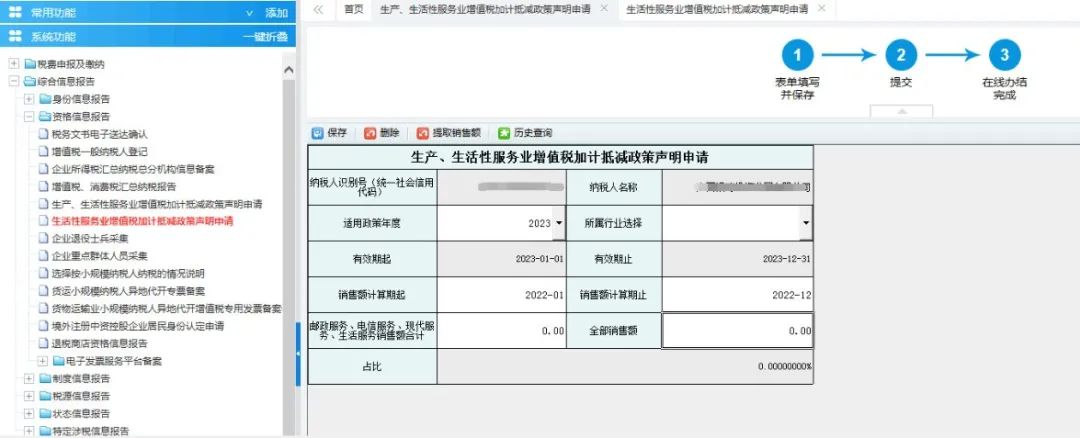
Task: Switch to 生产、生活性服务业增值税加计抵减政策声明申请 tab
Action: click(485, 9)
